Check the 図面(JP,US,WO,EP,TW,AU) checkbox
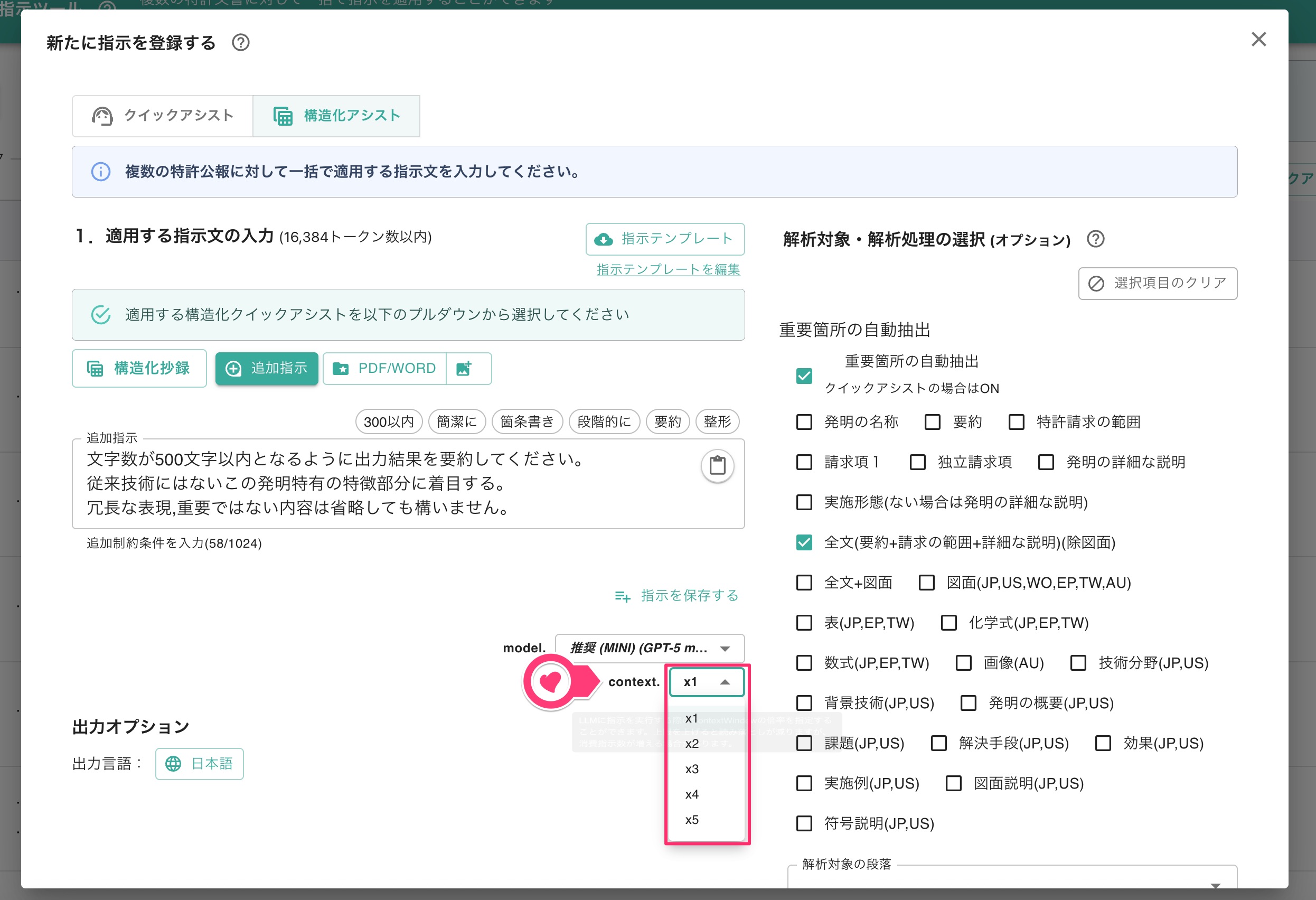This screenshot has width=1316, height=900. [x=926, y=583]
